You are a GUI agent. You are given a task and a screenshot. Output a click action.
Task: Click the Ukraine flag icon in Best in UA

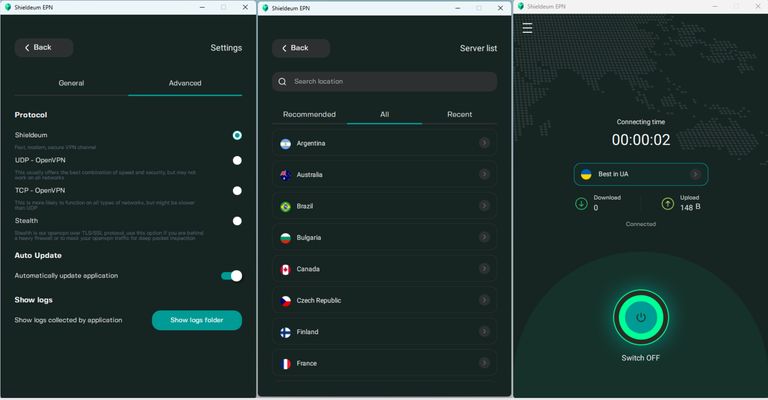click(x=586, y=174)
